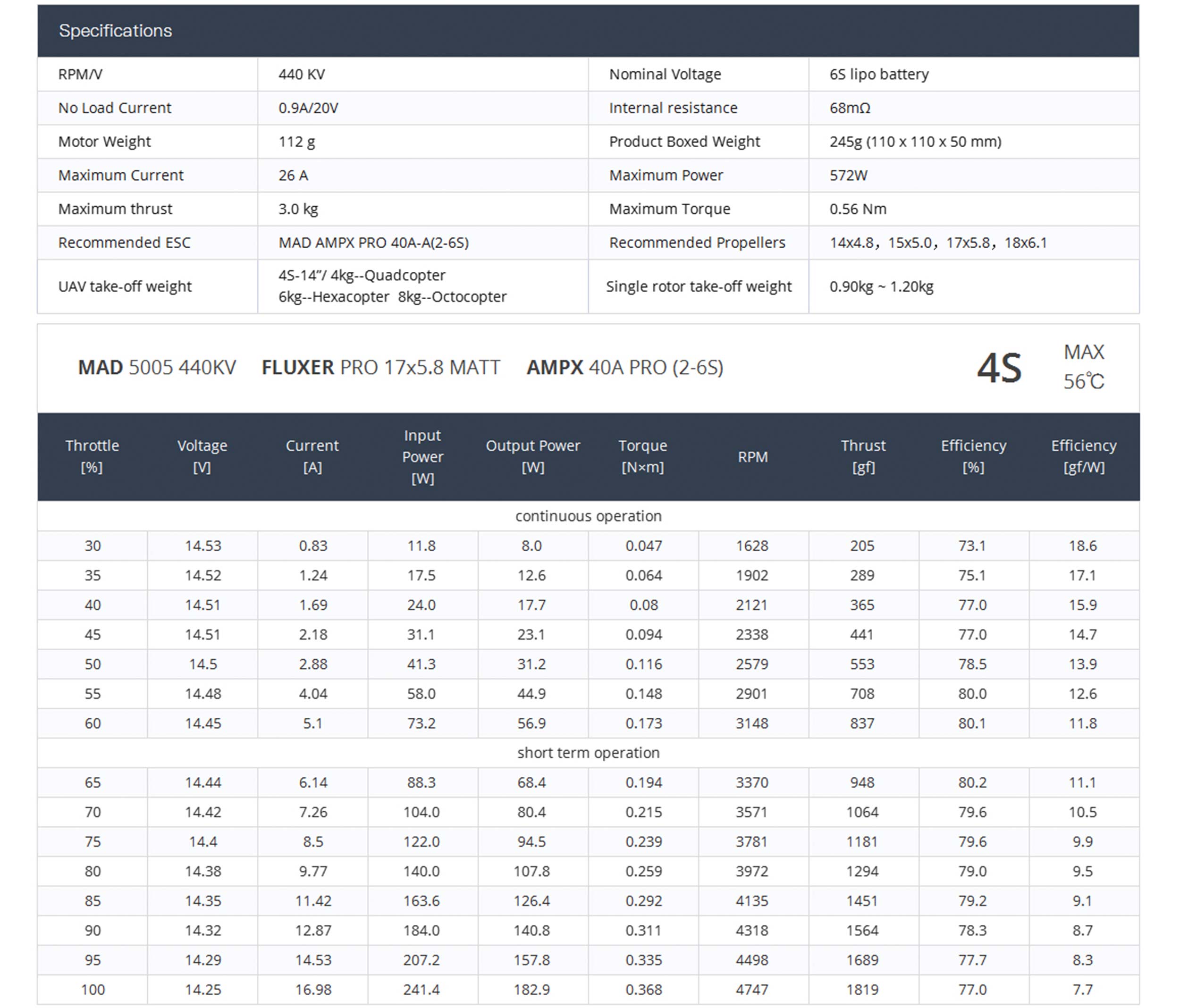Click the Throttle [%] column header
Image resolution: width=1180 pixels, height=1008 pixels.
[x=92, y=456]
